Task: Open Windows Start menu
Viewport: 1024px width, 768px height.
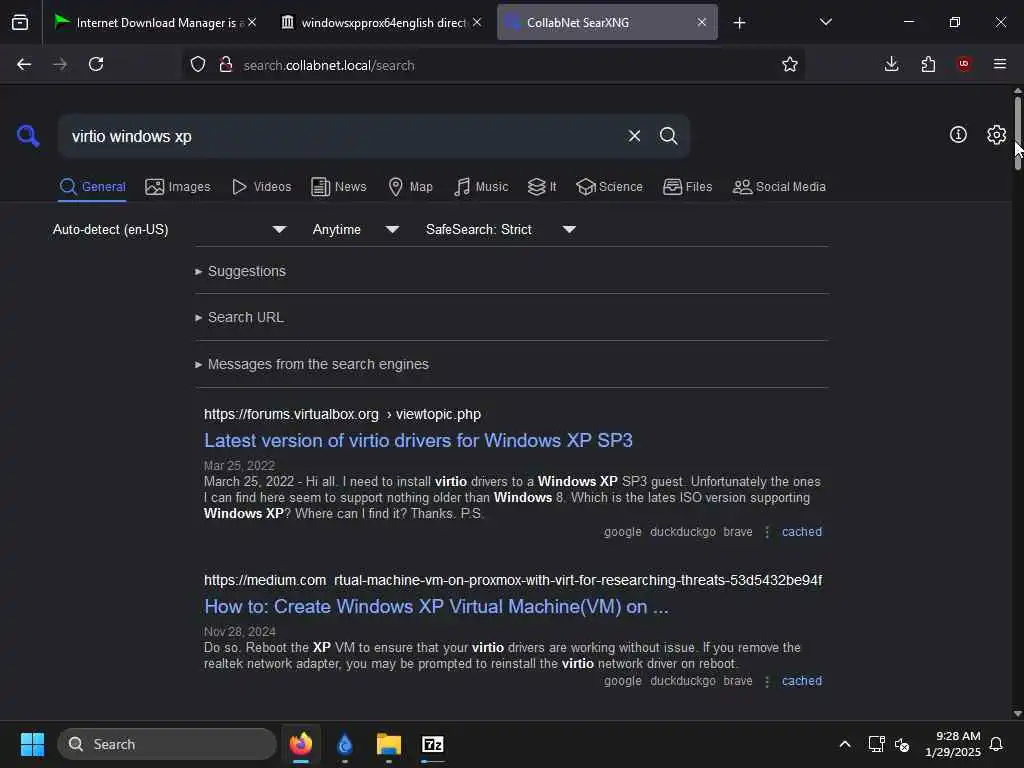Action: coord(32,744)
